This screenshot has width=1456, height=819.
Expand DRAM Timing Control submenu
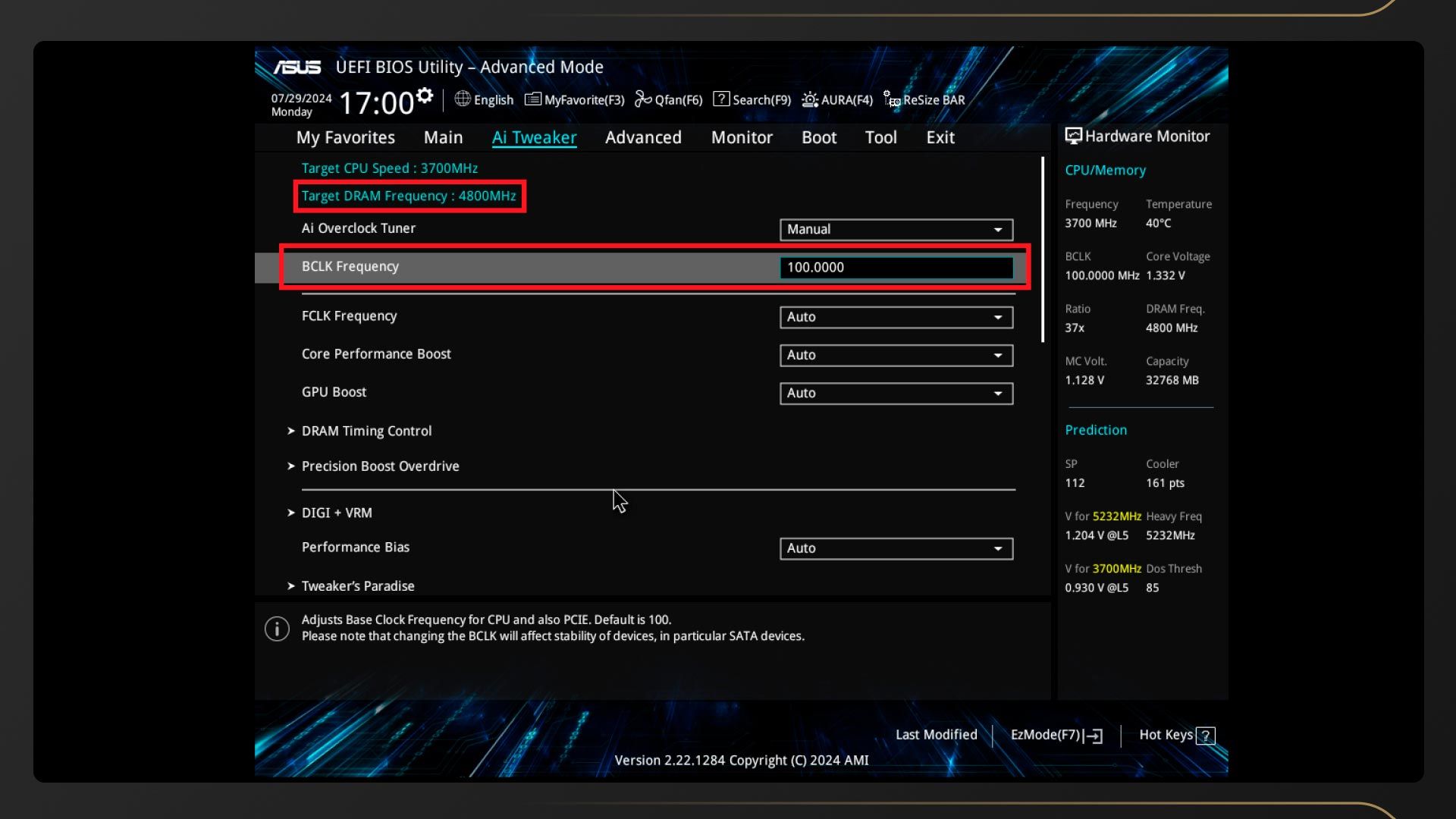(x=366, y=431)
